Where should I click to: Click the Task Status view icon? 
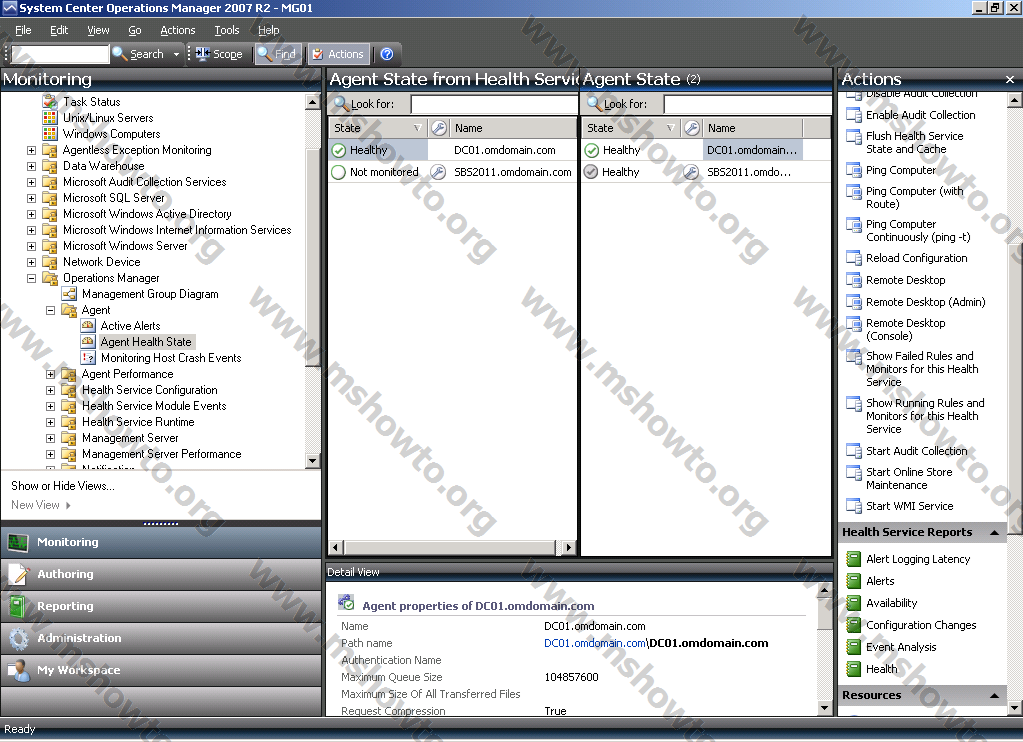coord(50,102)
